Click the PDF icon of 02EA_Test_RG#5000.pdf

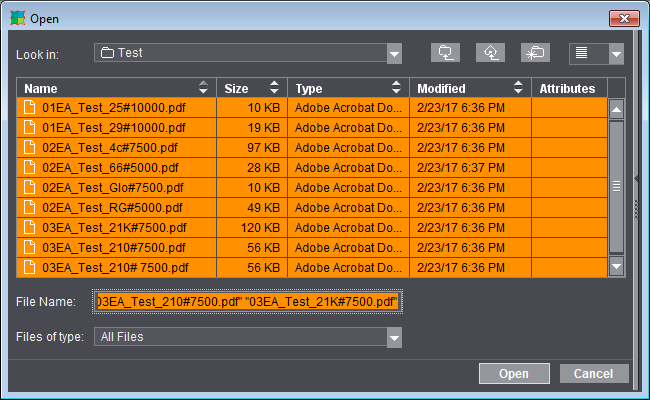[29, 207]
